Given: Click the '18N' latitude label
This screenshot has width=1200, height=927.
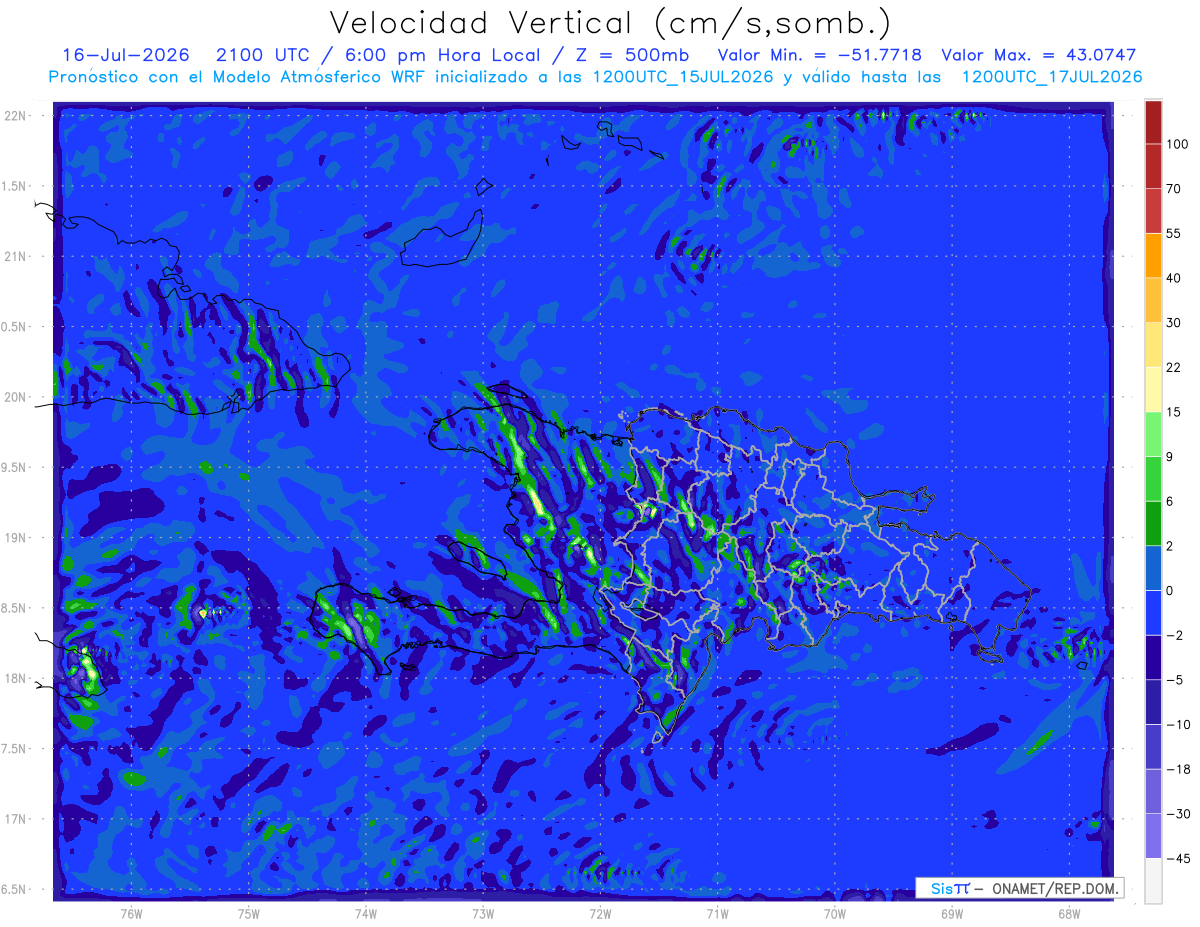Looking at the screenshot, I should coord(15,679).
